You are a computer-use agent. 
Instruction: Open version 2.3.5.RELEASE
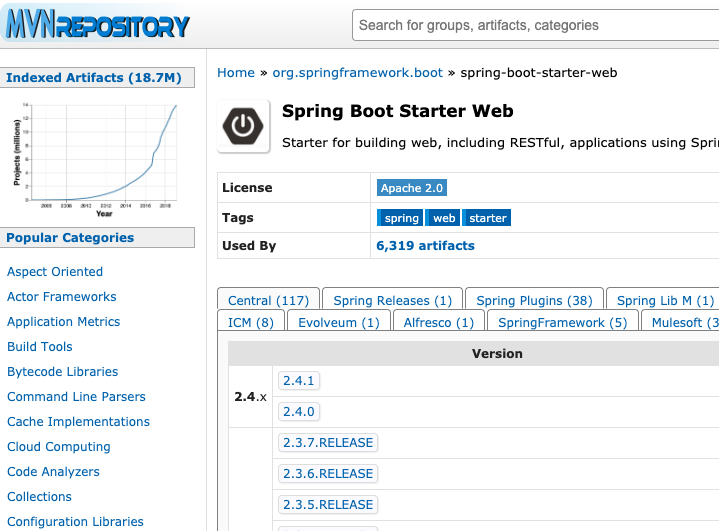pyautogui.click(x=328, y=504)
